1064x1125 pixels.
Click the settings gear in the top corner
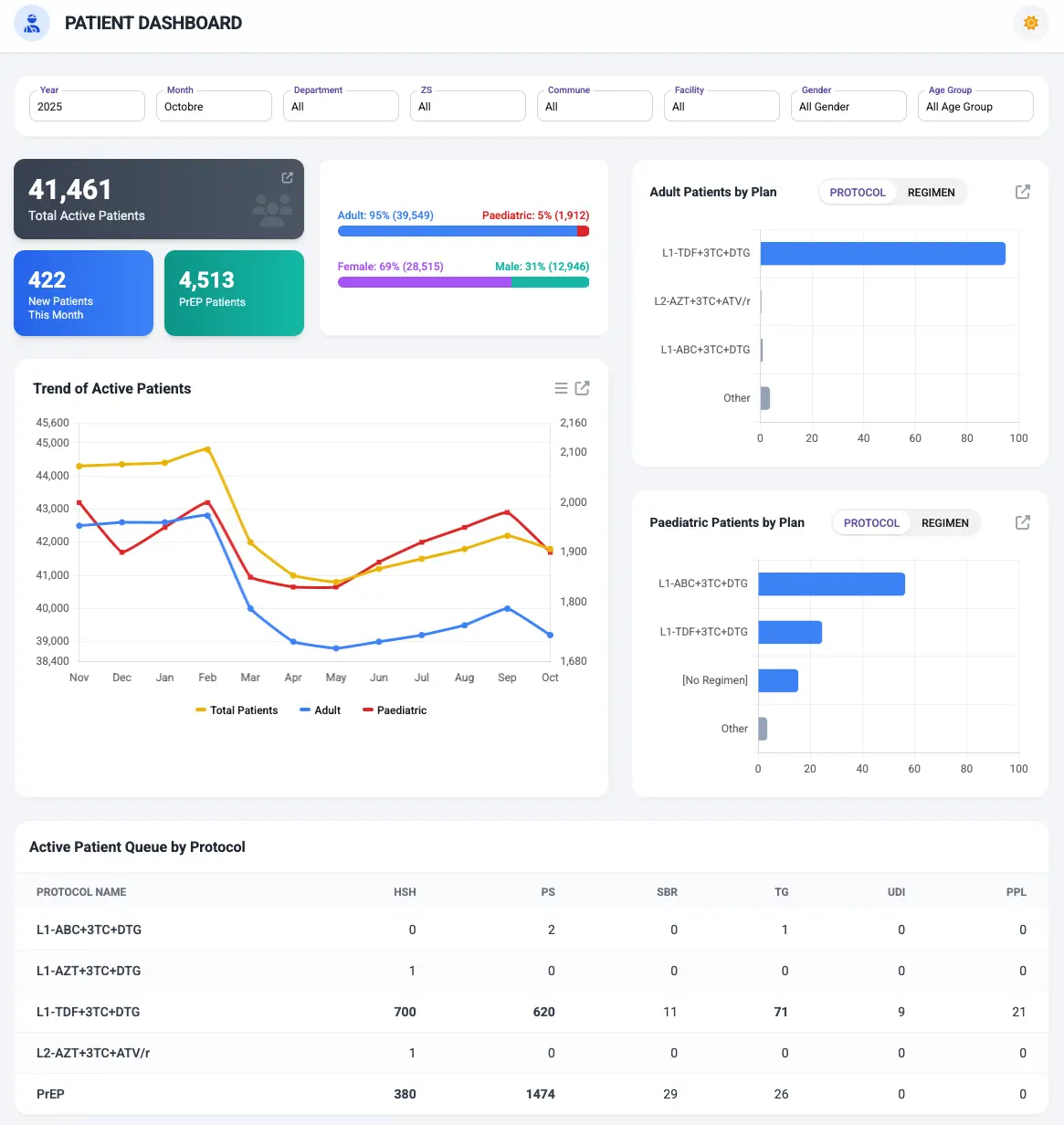[x=1030, y=23]
